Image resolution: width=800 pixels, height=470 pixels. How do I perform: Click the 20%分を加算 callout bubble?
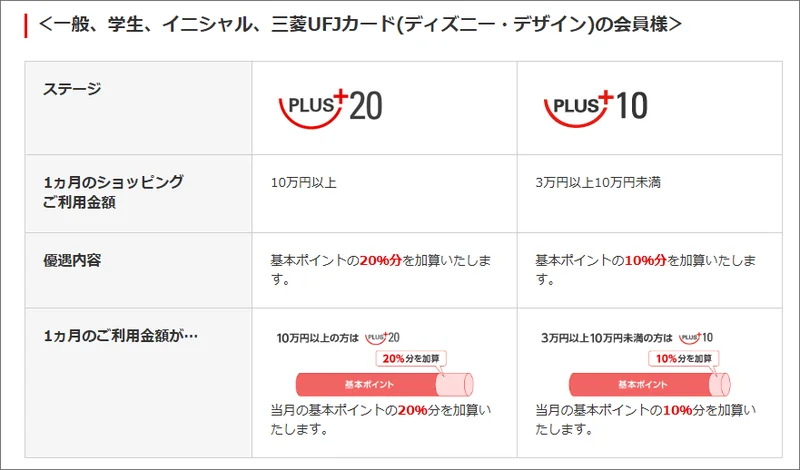point(411,359)
